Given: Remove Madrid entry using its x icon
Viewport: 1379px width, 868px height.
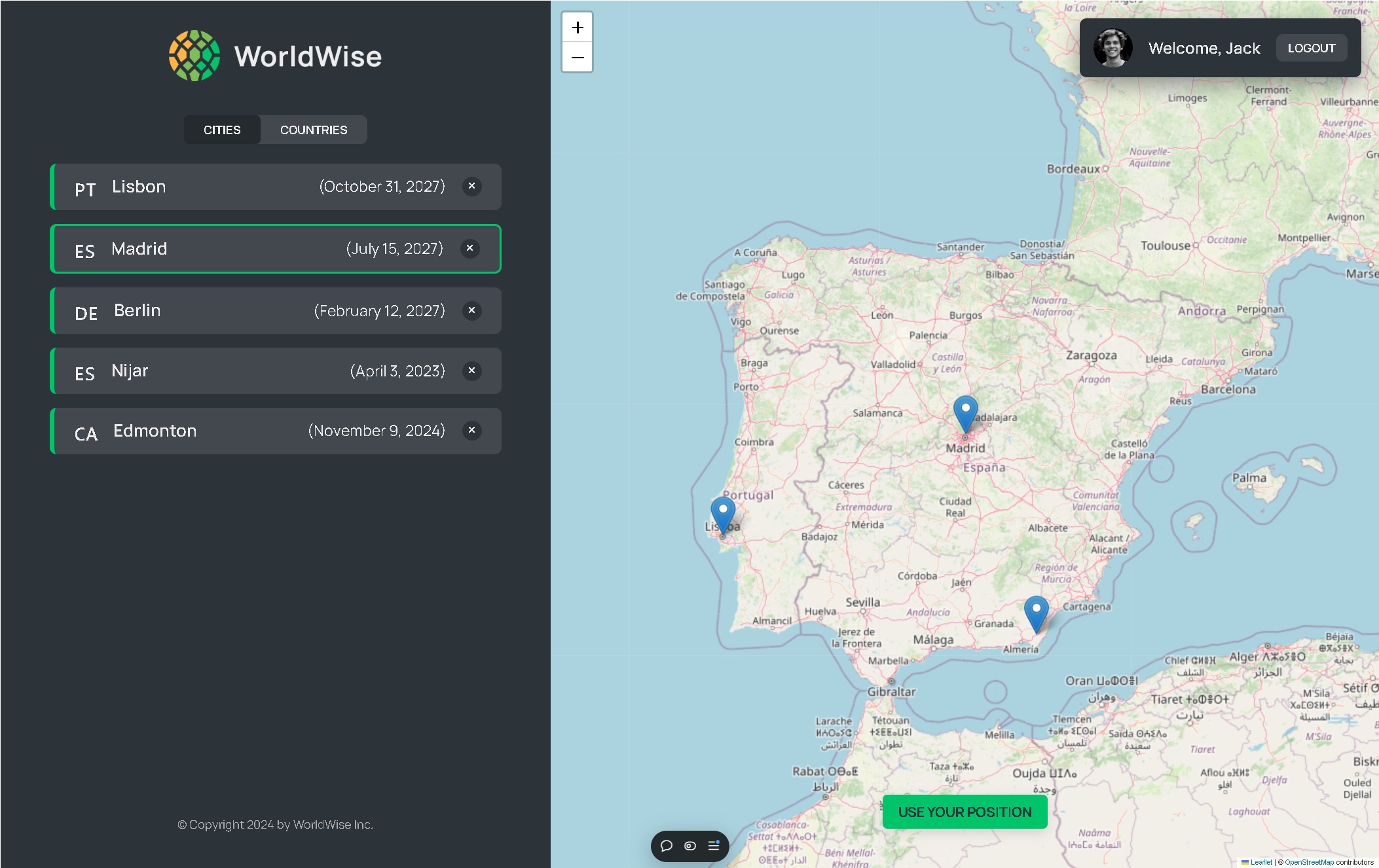Looking at the screenshot, I should coord(469,249).
